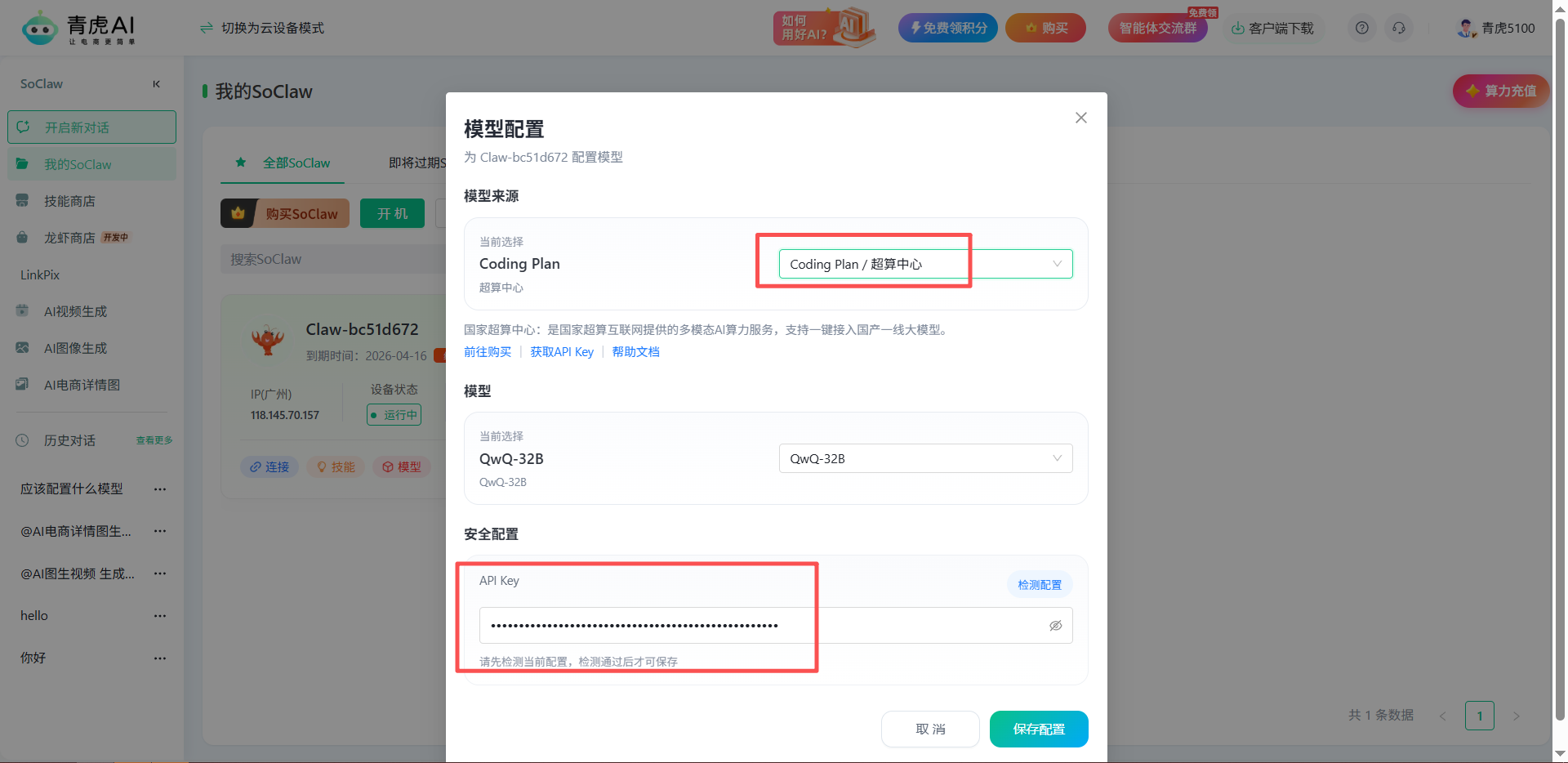Open more options for 应该配置什么模型
This screenshot has width=1568, height=763.
click(x=160, y=489)
